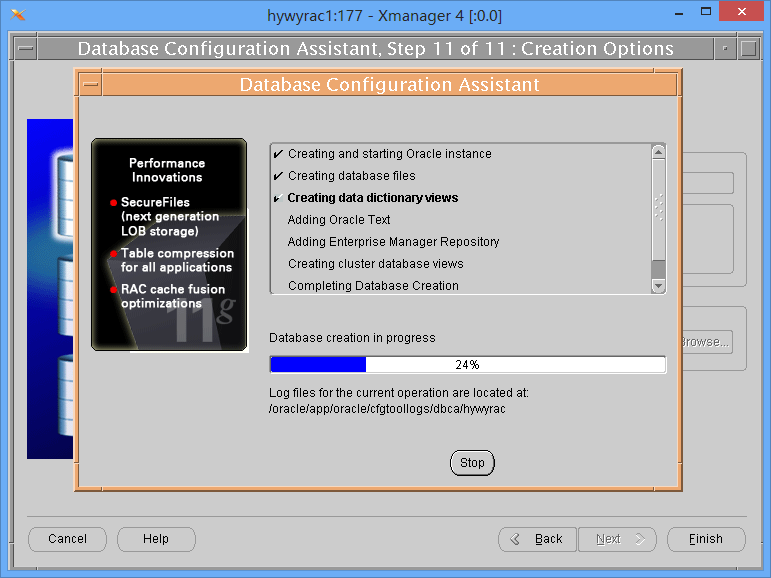Image resolution: width=771 pixels, height=578 pixels.
Task: Select 'Adding Enterprise Manager Repository' step
Action: 393,242
